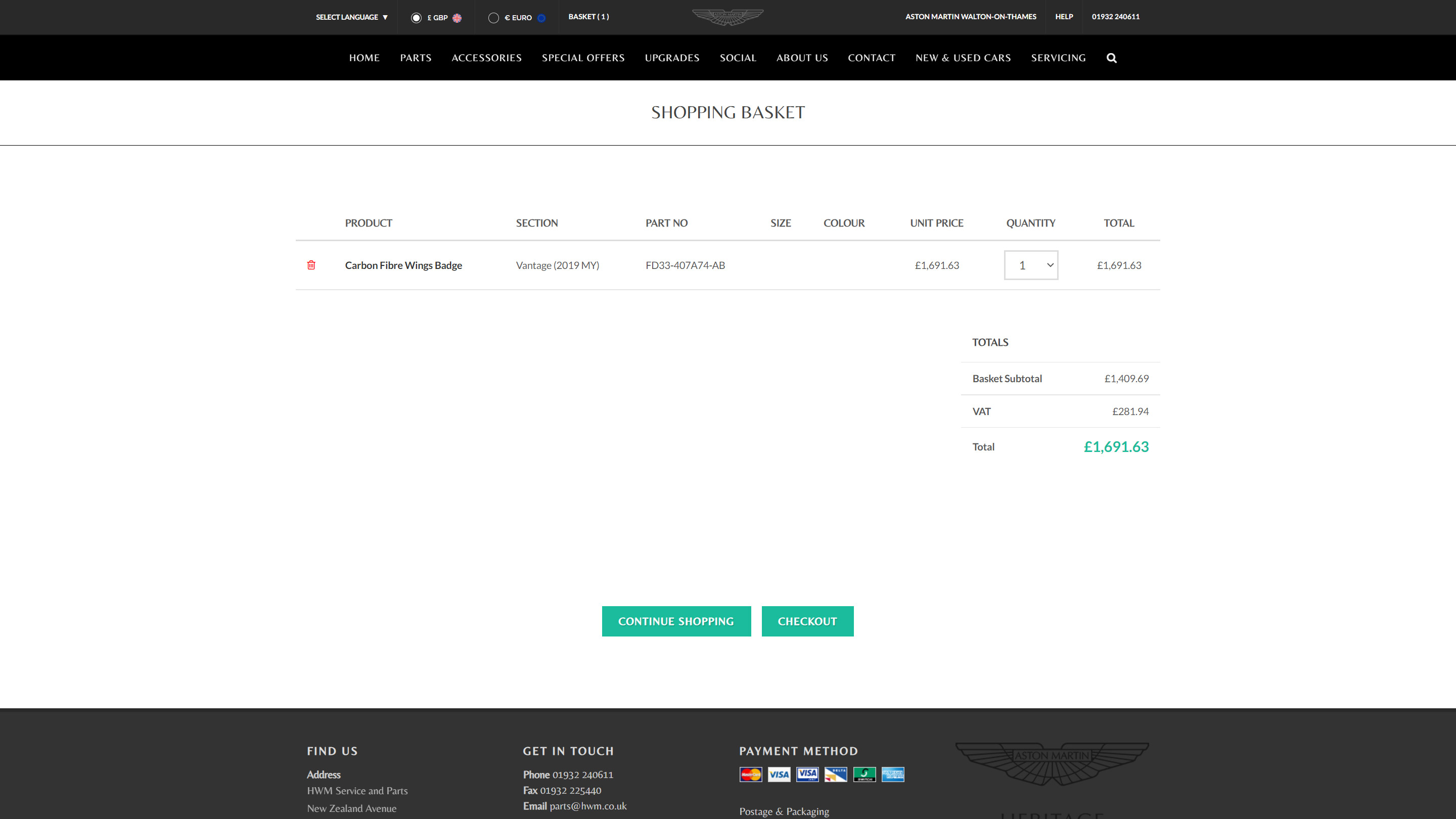Click the Carbon Fibre Wings Badge product link
The width and height of the screenshot is (1456, 819).
pos(403,265)
